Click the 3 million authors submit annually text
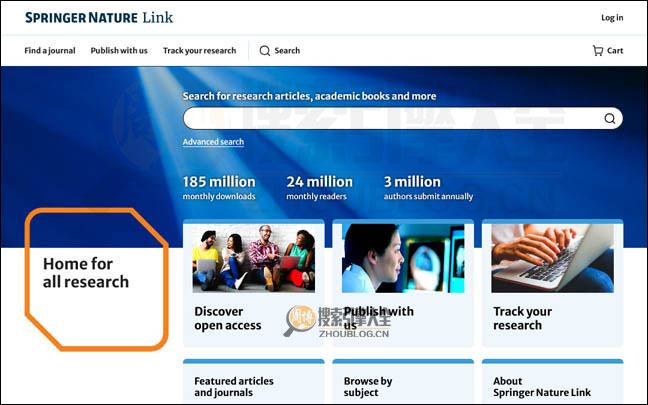This screenshot has width=648, height=405. [x=428, y=188]
